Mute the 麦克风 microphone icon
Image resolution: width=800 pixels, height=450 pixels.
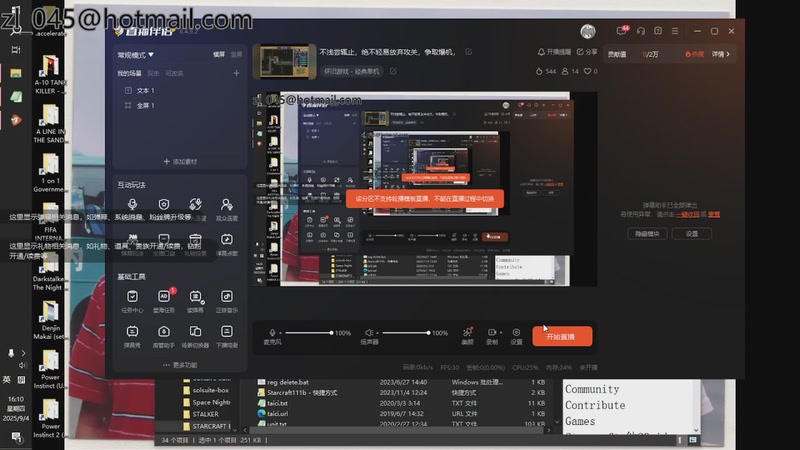(x=272, y=333)
